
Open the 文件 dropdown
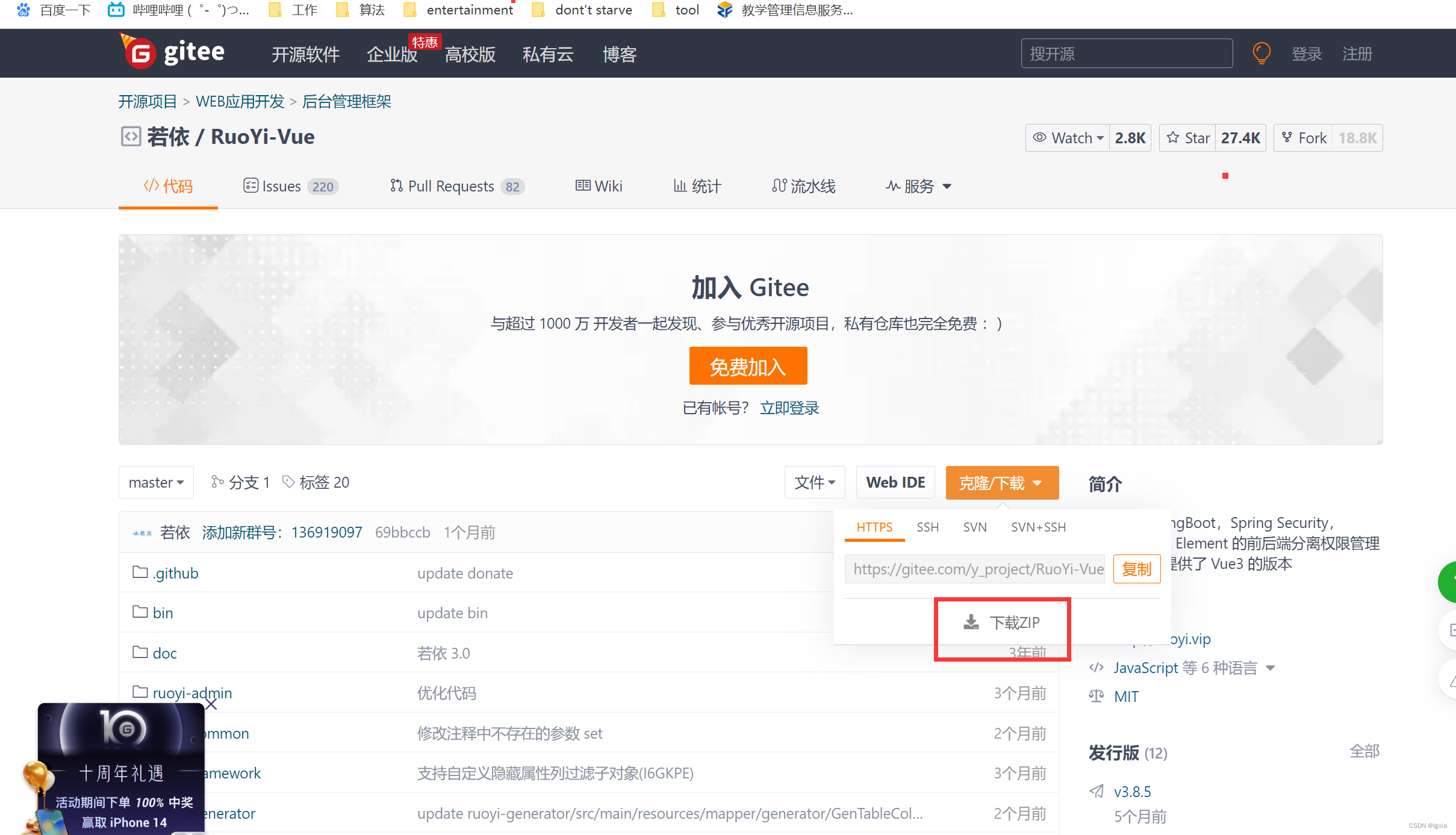pos(815,482)
